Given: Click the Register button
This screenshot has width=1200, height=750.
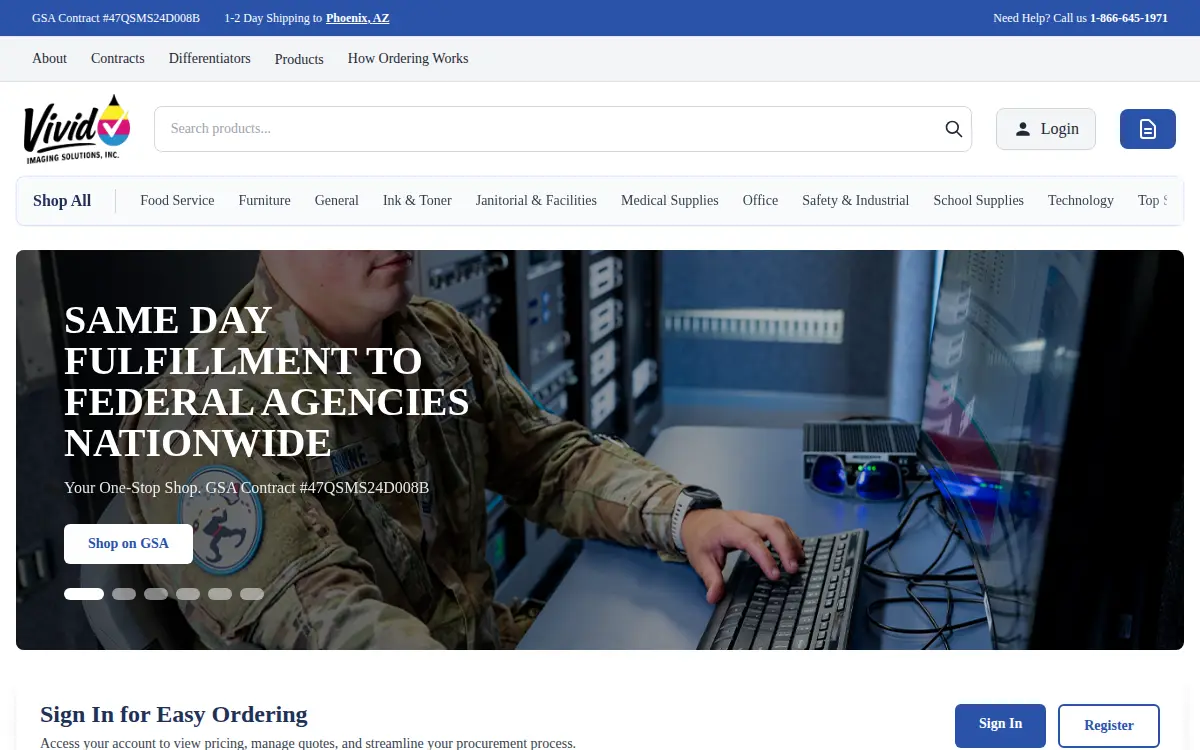Looking at the screenshot, I should point(1109,726).
